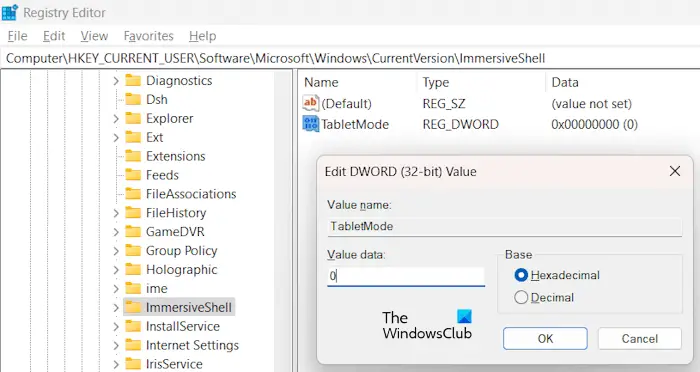Click the REG_SZ type cell
This screenshot has width=700, height=372.
tap(444, 104)
